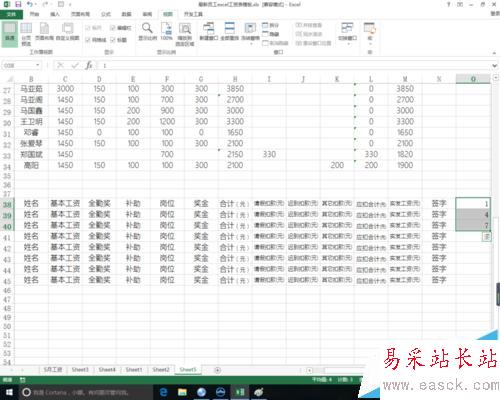The image size is (500, 400).
Task: Open the Windows Start menu
Action: (x=9, y=392)
